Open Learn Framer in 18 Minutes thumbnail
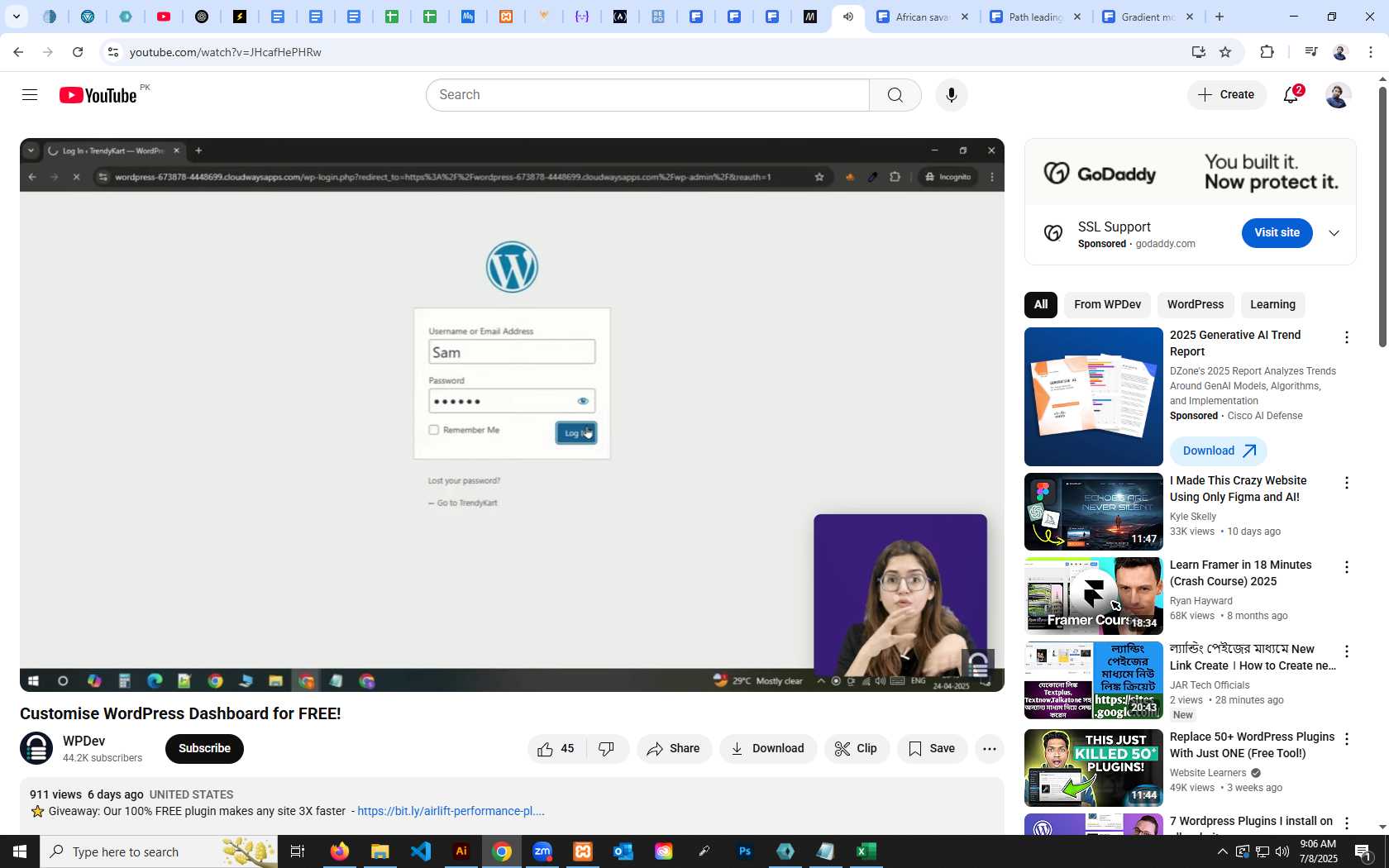Screen dimensions: 1389x868 point(1093,596)
